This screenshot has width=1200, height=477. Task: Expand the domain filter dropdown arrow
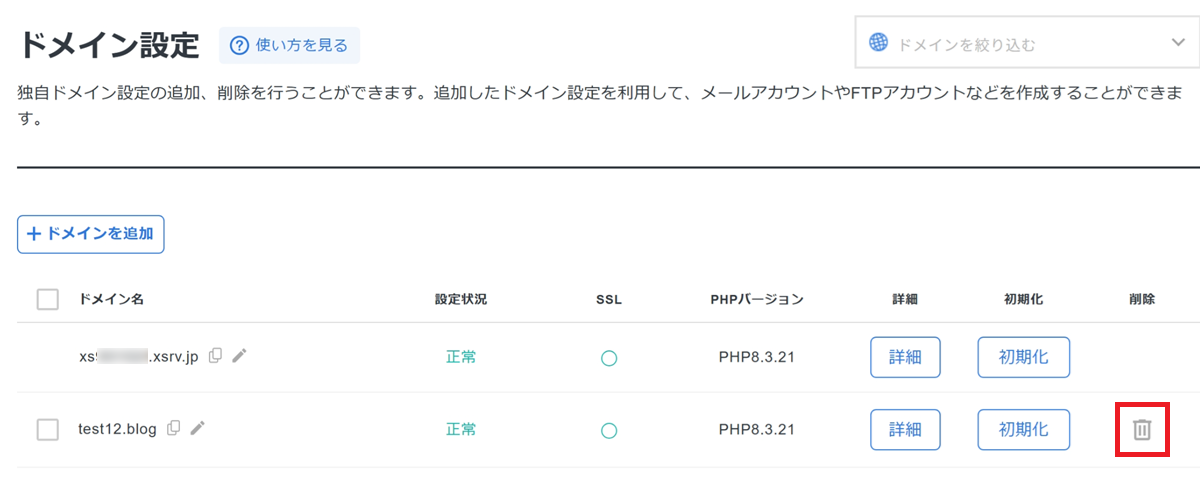pyautogui.click(x=1177, y=42)
